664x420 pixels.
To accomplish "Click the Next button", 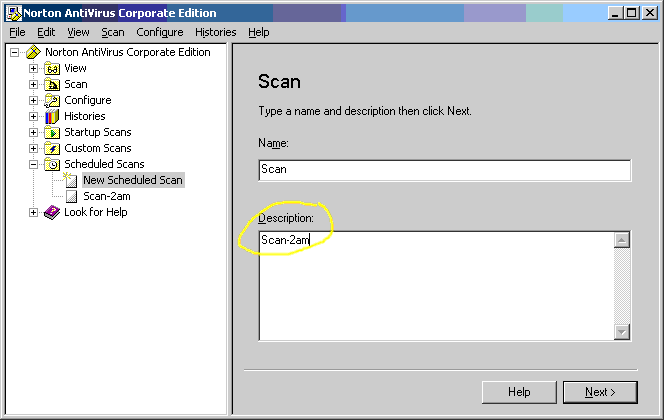I will [x=600, y=392].
